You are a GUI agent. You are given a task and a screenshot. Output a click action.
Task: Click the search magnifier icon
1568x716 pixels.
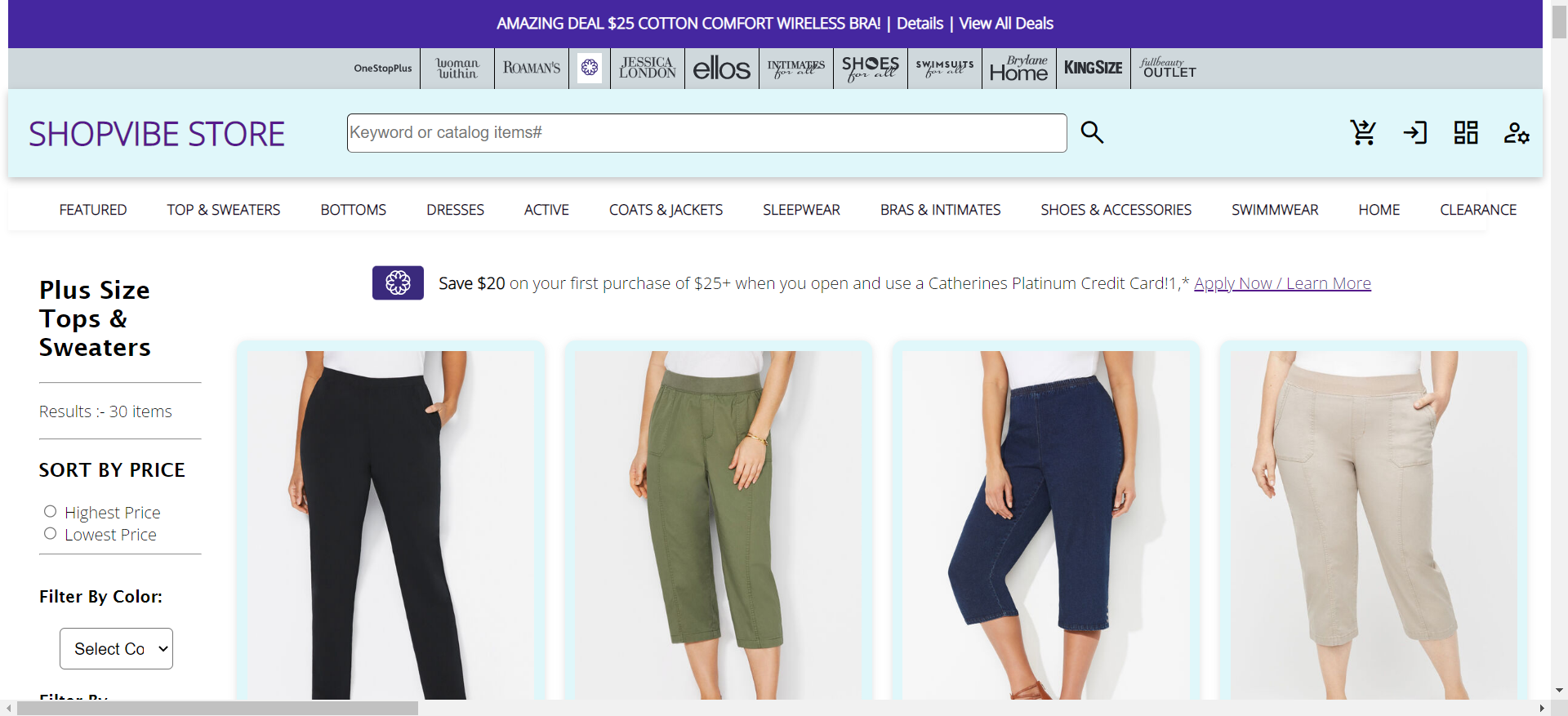[1092, 132]
